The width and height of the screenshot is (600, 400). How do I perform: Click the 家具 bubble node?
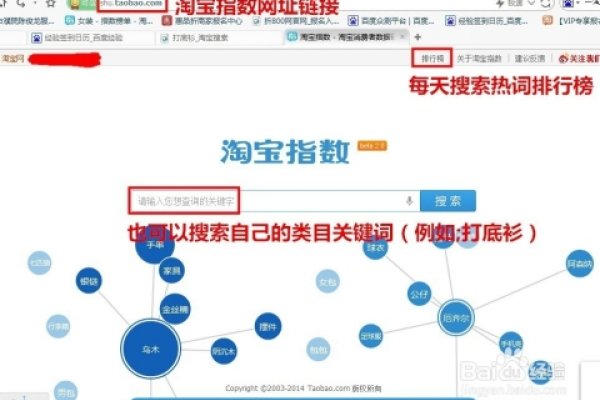click(172, 271)
